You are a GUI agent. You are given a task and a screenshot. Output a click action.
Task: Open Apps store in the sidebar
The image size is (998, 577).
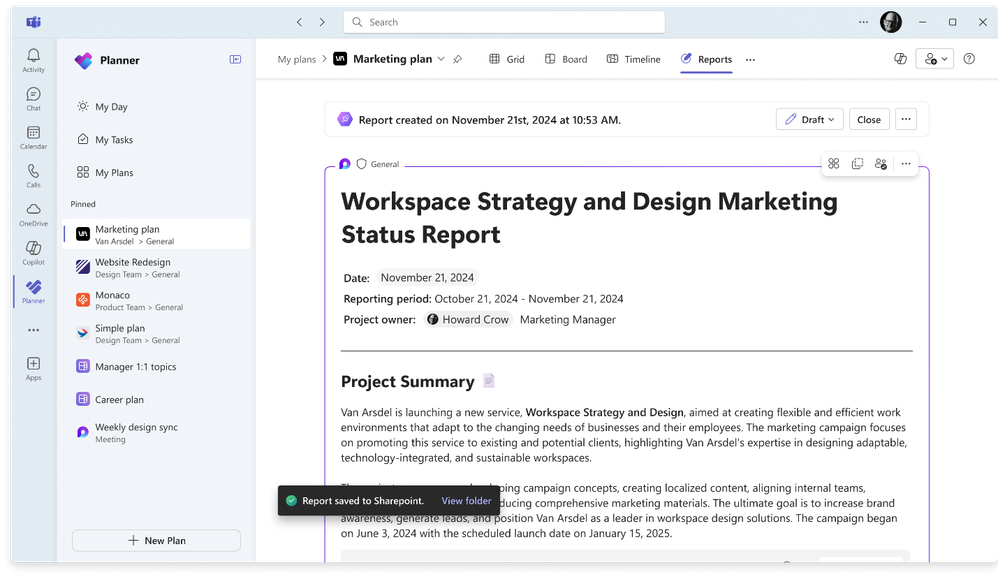coord(33,368)
